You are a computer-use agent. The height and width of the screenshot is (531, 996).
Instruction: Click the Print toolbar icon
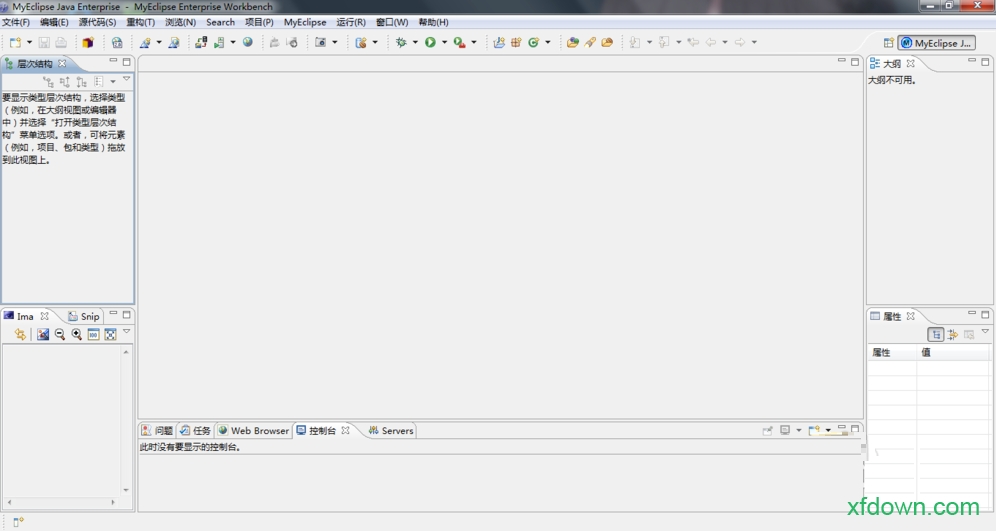tap(61, 43)
